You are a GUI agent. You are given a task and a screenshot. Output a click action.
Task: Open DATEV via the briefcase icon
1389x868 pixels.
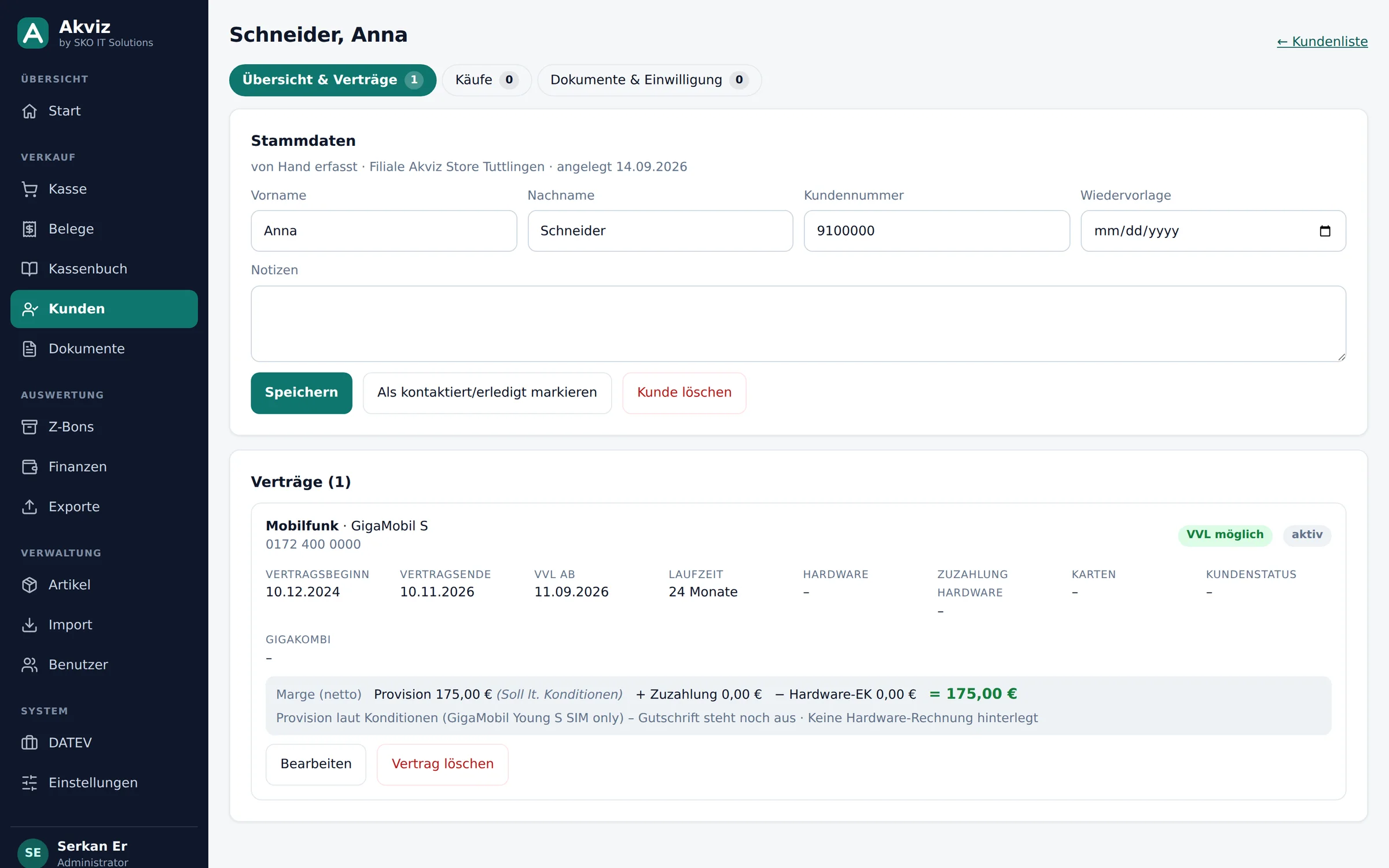coord(30,742)
